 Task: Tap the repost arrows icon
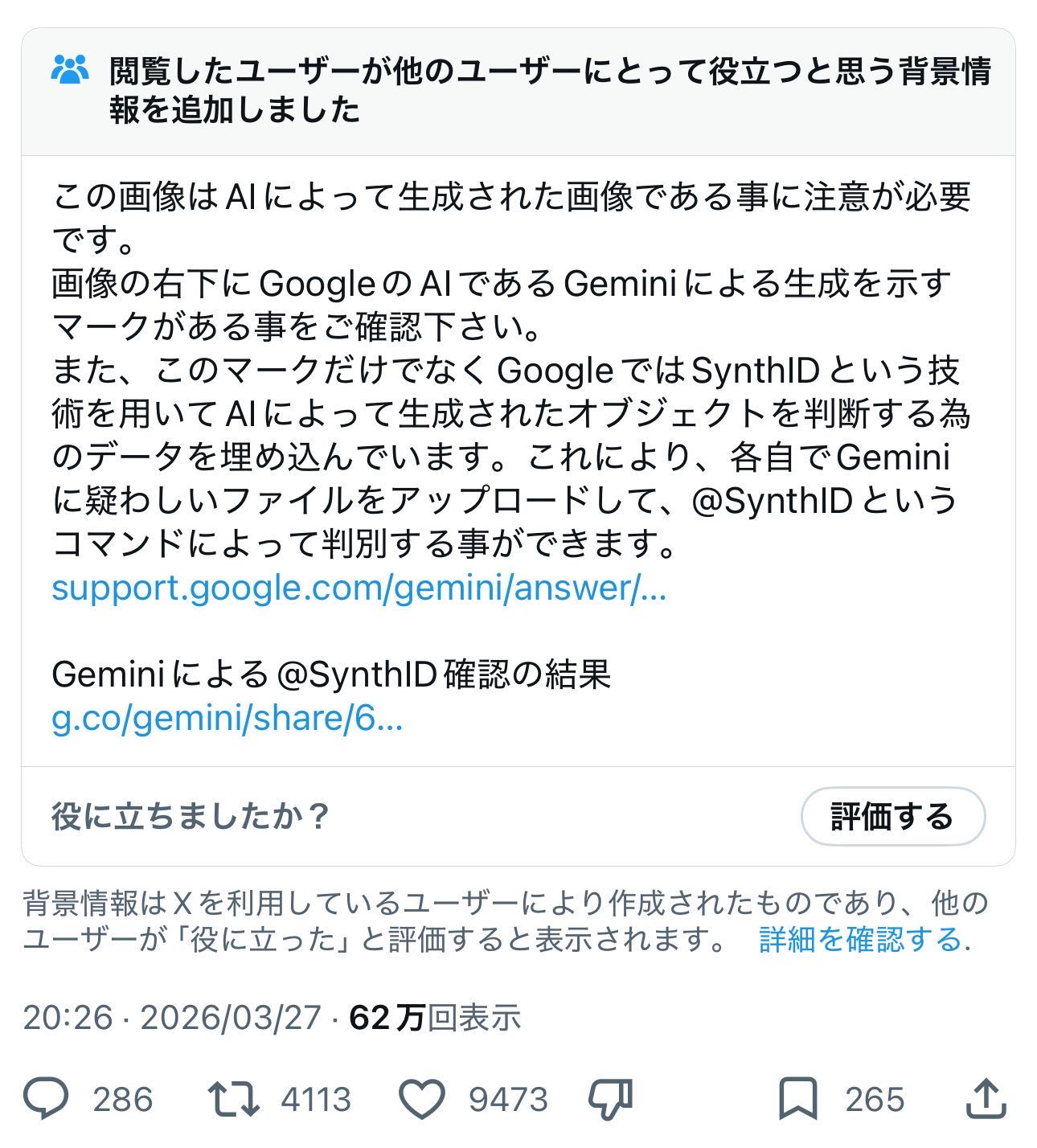[233, 1099]
